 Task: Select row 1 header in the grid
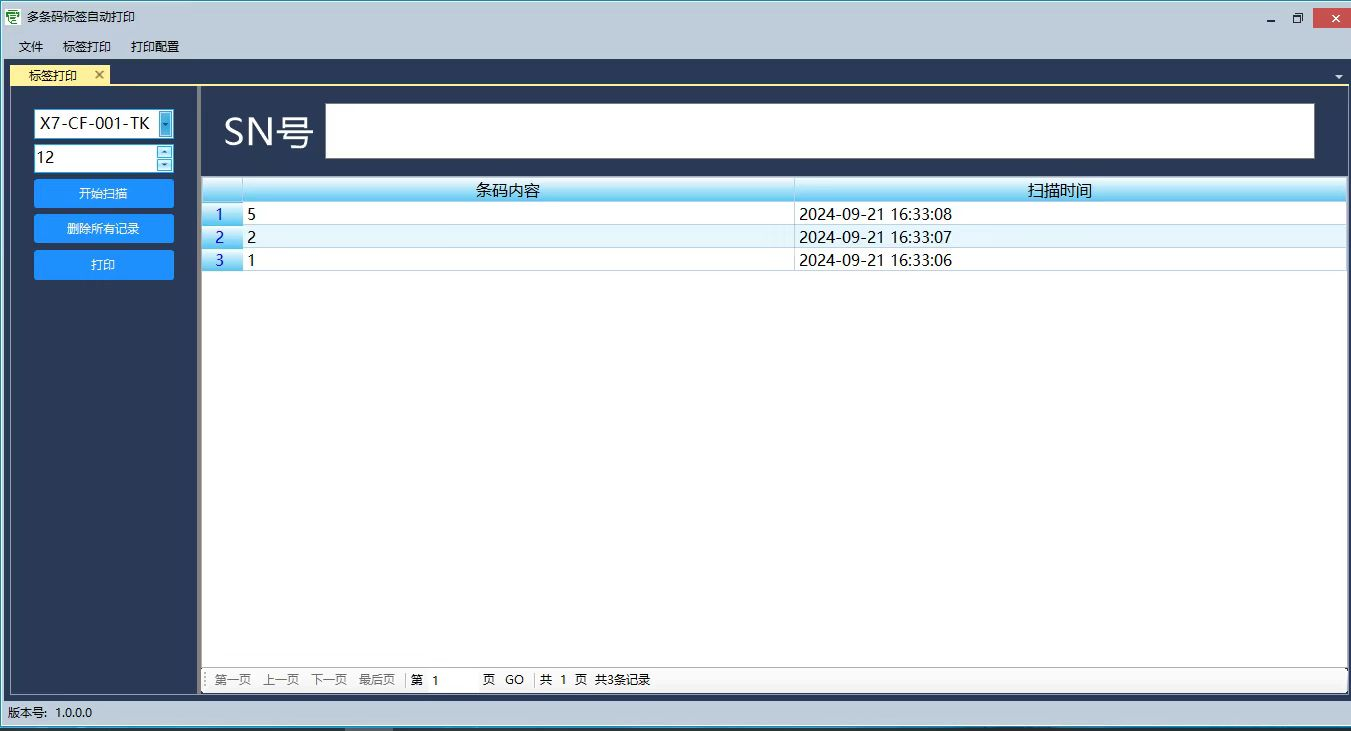click(x=221, y=214)
